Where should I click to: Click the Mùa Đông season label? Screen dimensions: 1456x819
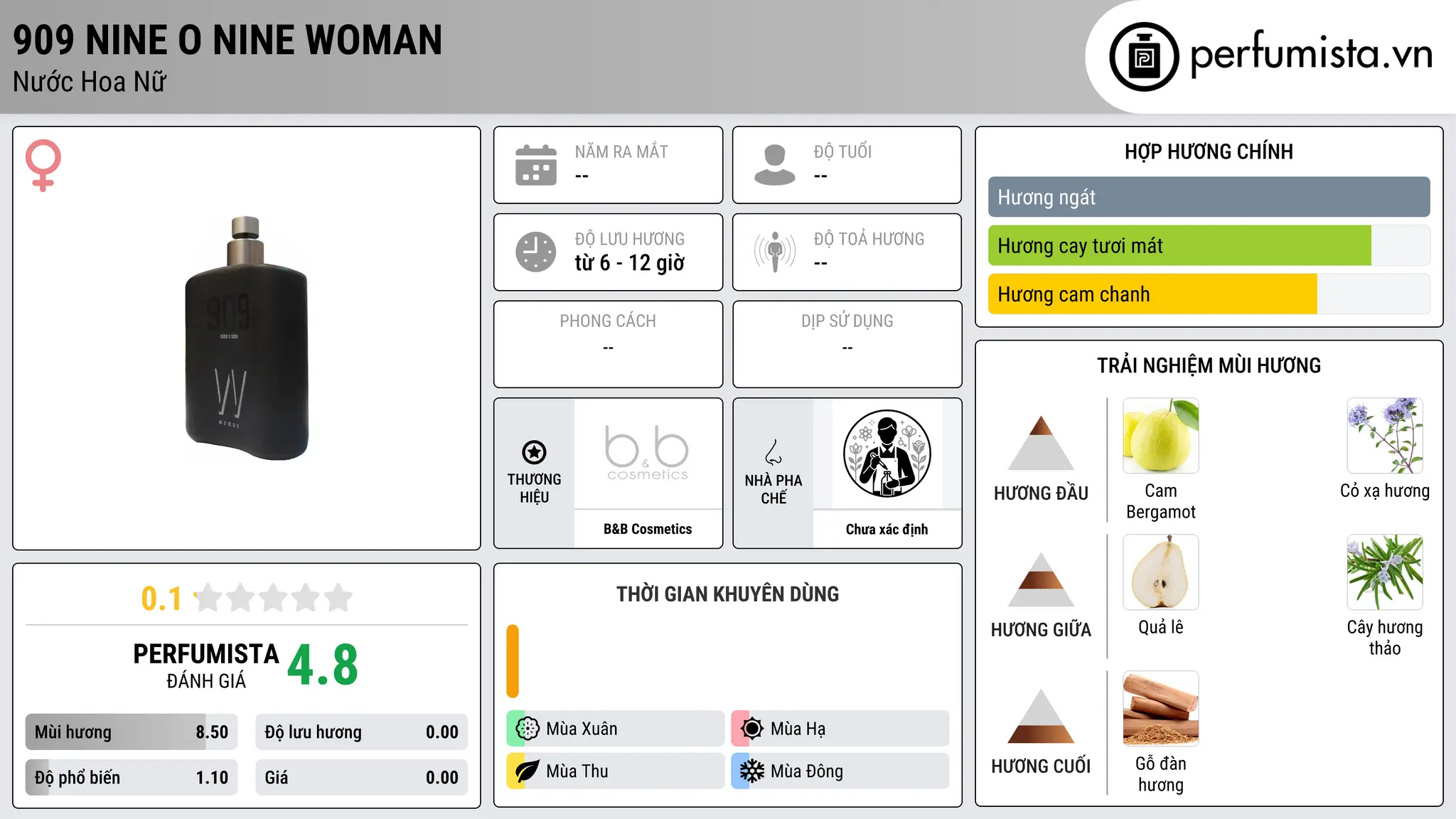pos(807,771)
